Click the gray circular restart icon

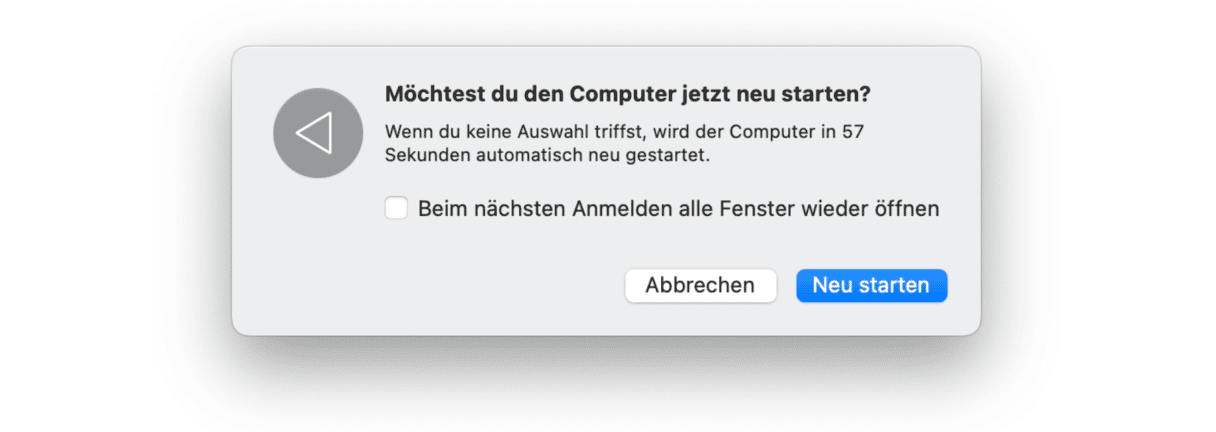point(318,133)
